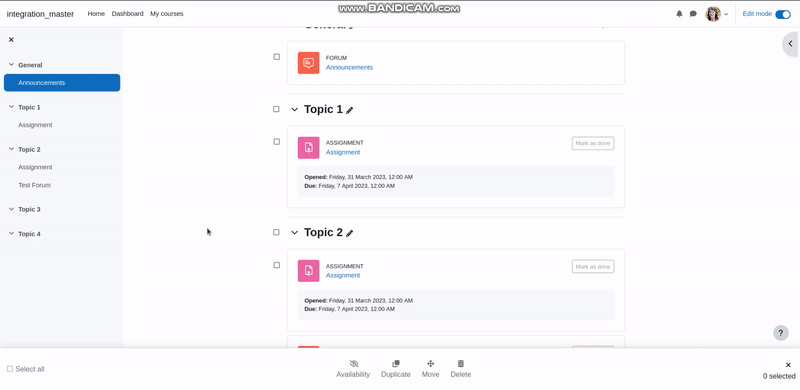Image resolution: width=800 pixels, height=390 pixels.
Task: Click the Topic 1 'Due: Friday, 7 April 2023' text
Action: point(349,186)
